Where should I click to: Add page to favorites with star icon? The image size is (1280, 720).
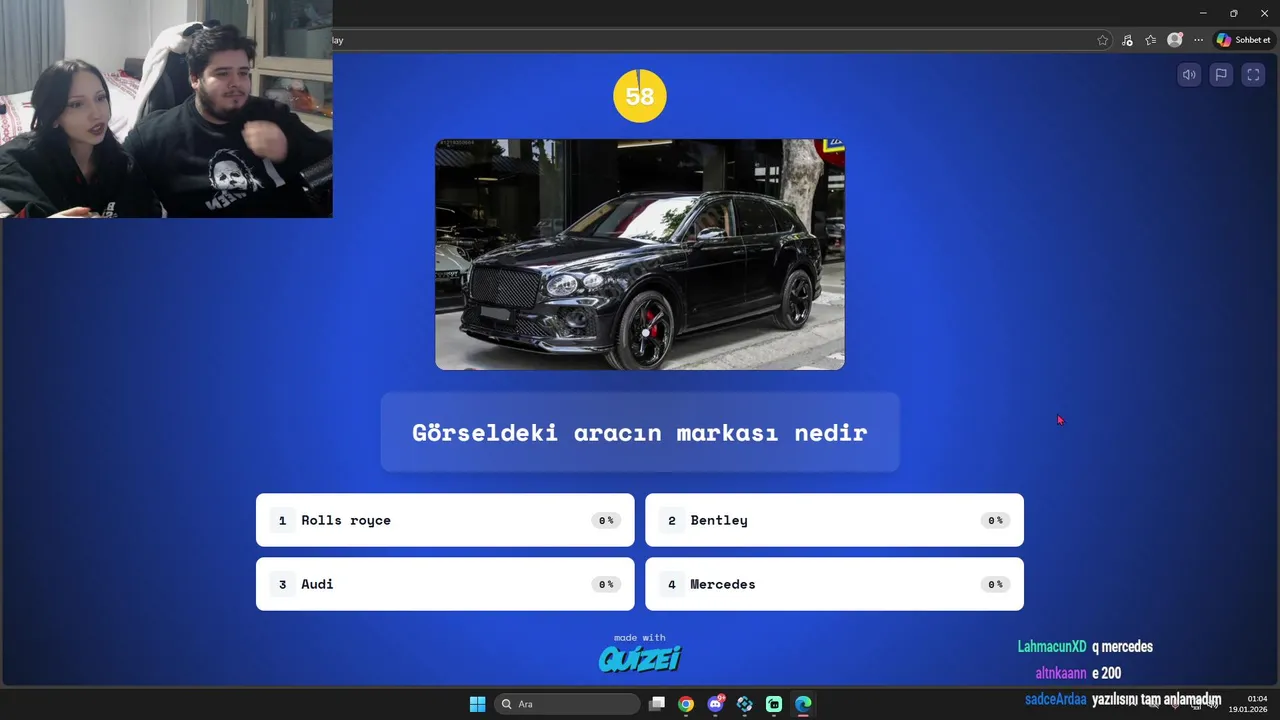[1103, 40]
